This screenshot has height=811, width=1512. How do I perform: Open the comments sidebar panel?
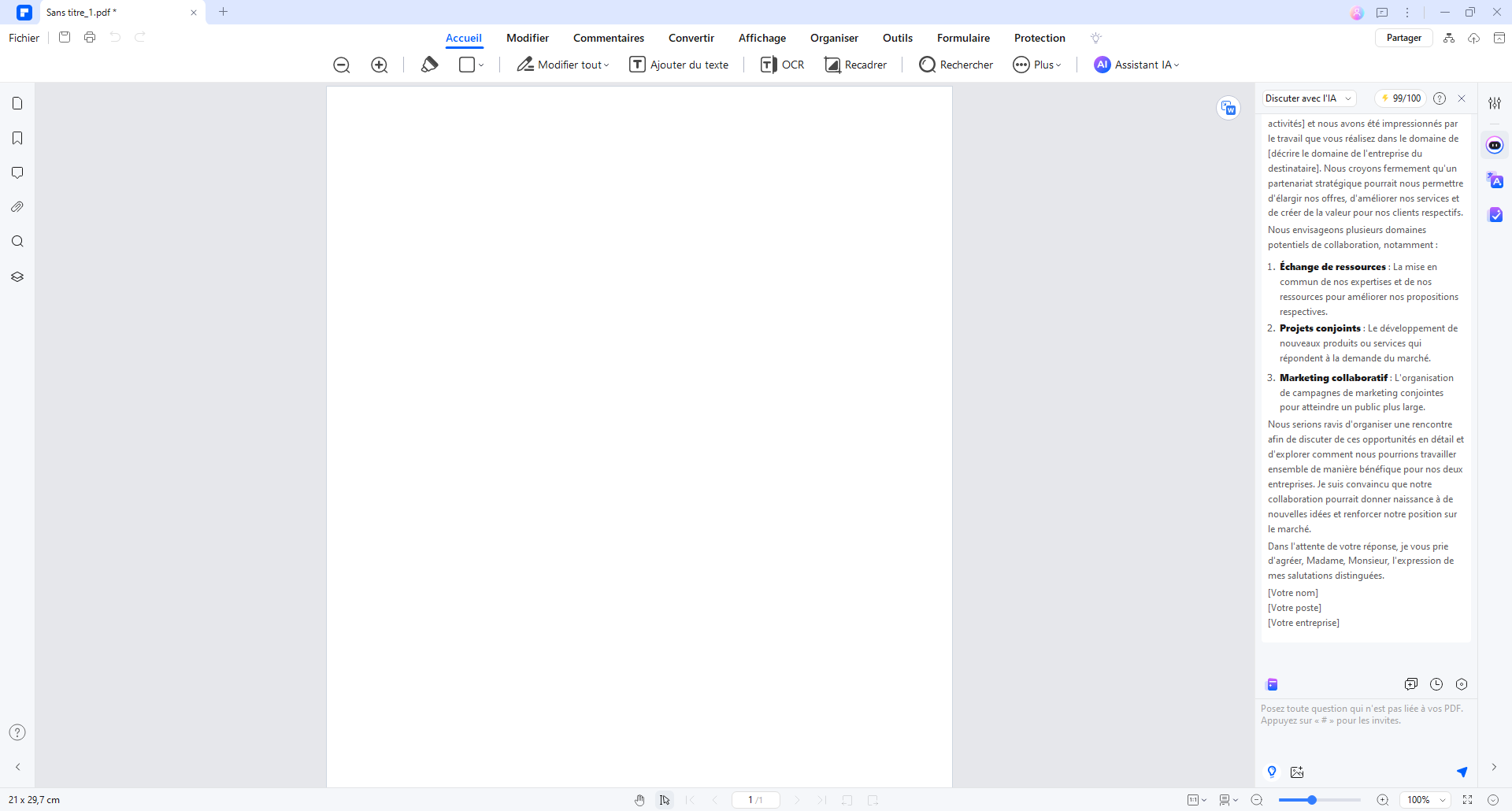tap(17, 172)
